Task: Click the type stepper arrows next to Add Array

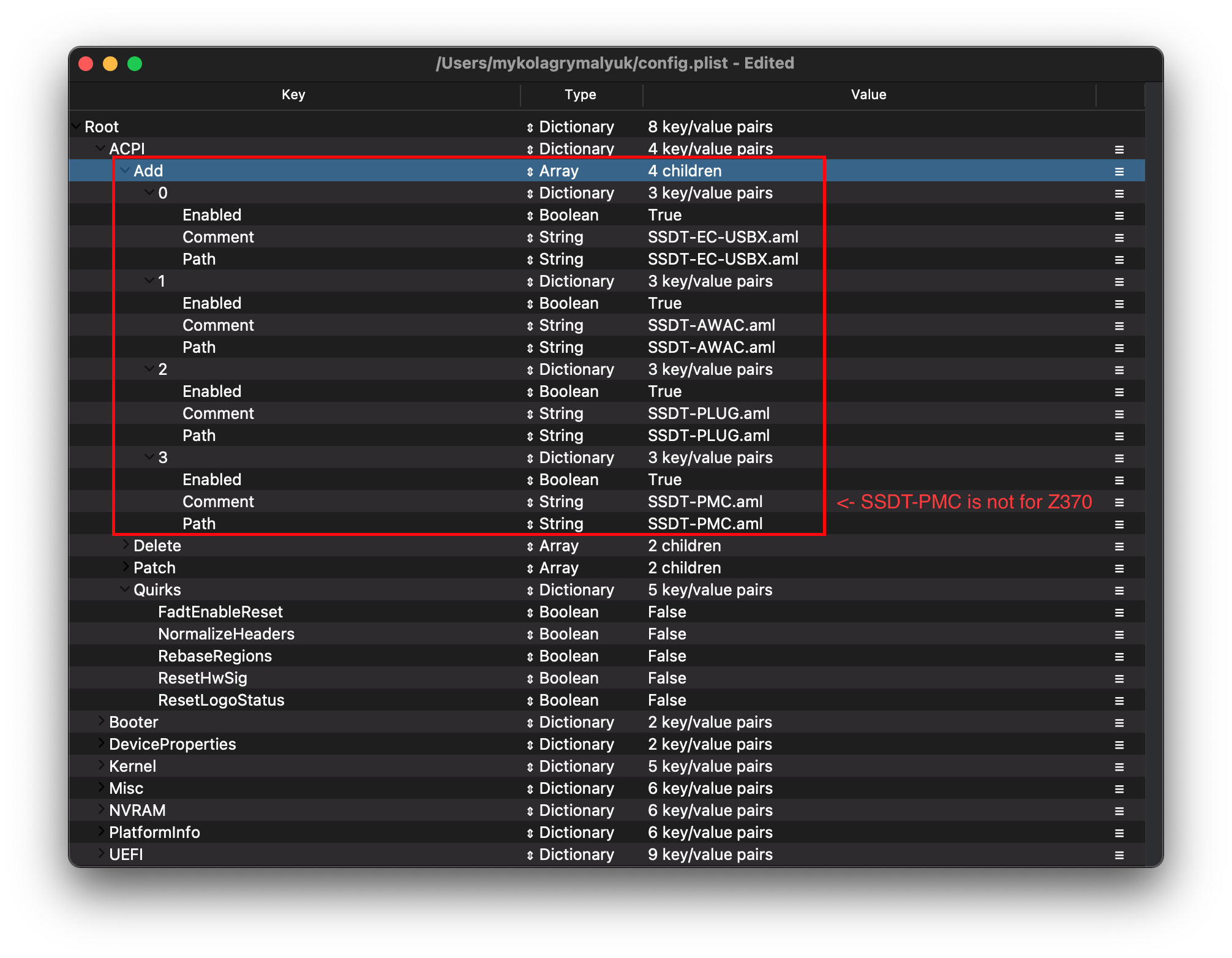Action: click(530, 172)
